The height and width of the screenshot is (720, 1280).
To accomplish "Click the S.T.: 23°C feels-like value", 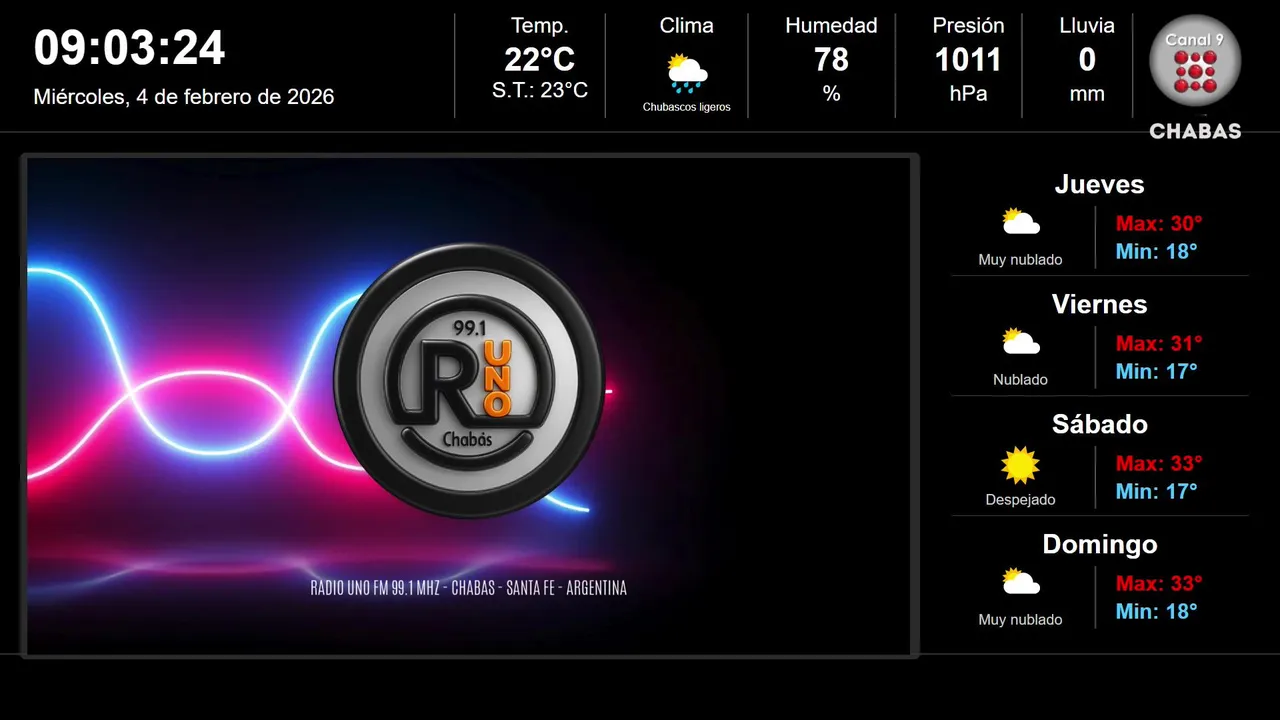I will click(x=540, y=91).
